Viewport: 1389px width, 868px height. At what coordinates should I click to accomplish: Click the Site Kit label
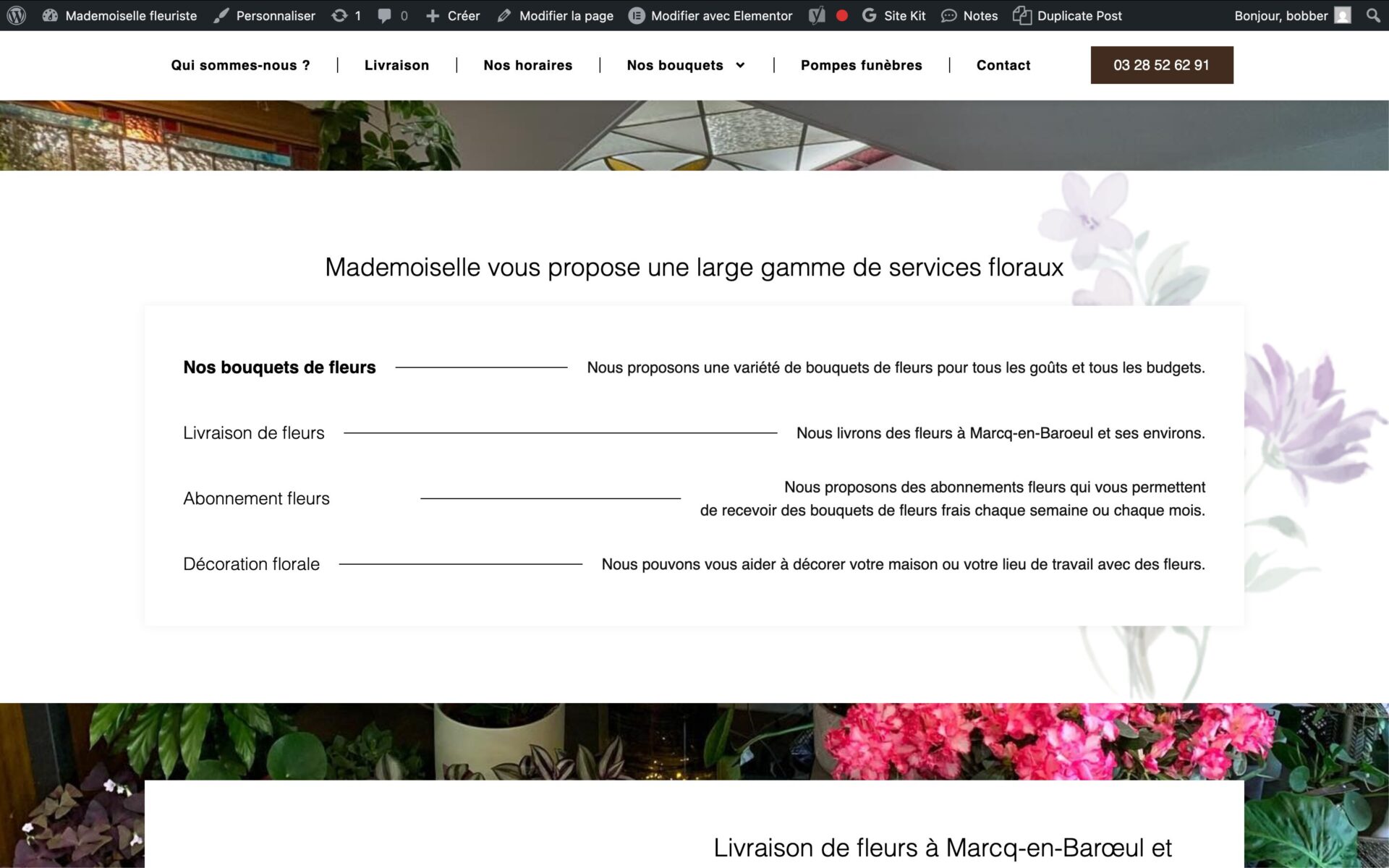coord(904,15)
